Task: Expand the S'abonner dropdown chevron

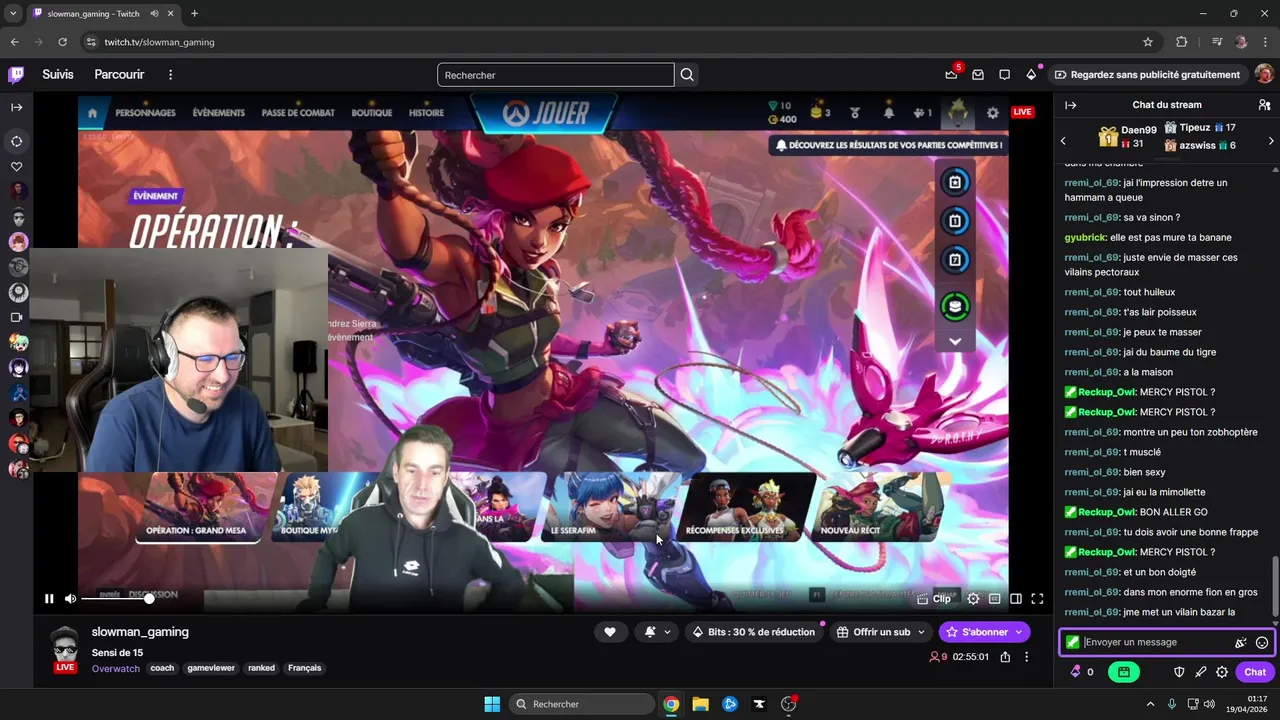Action: pyautogui.click(x=1019, y=632)
